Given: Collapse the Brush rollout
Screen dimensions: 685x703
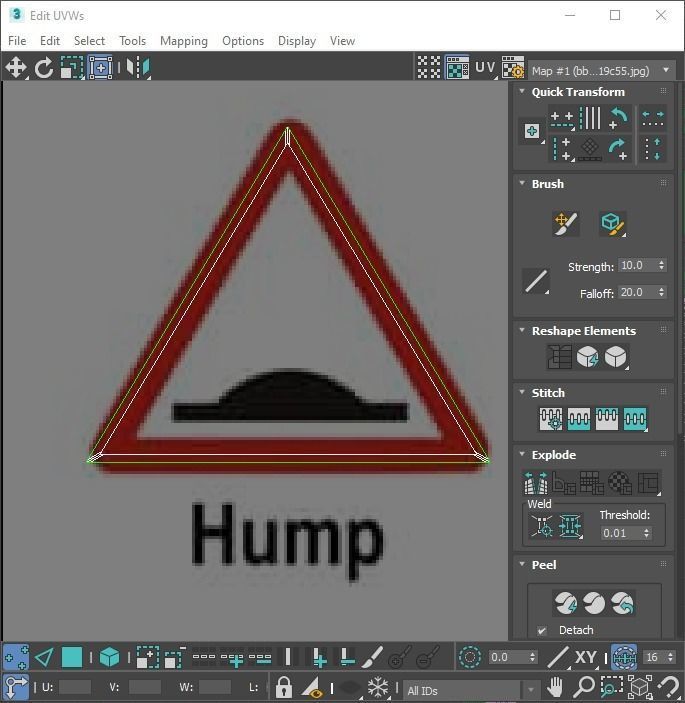Looking at the screenshot, I should click(522, 183).
